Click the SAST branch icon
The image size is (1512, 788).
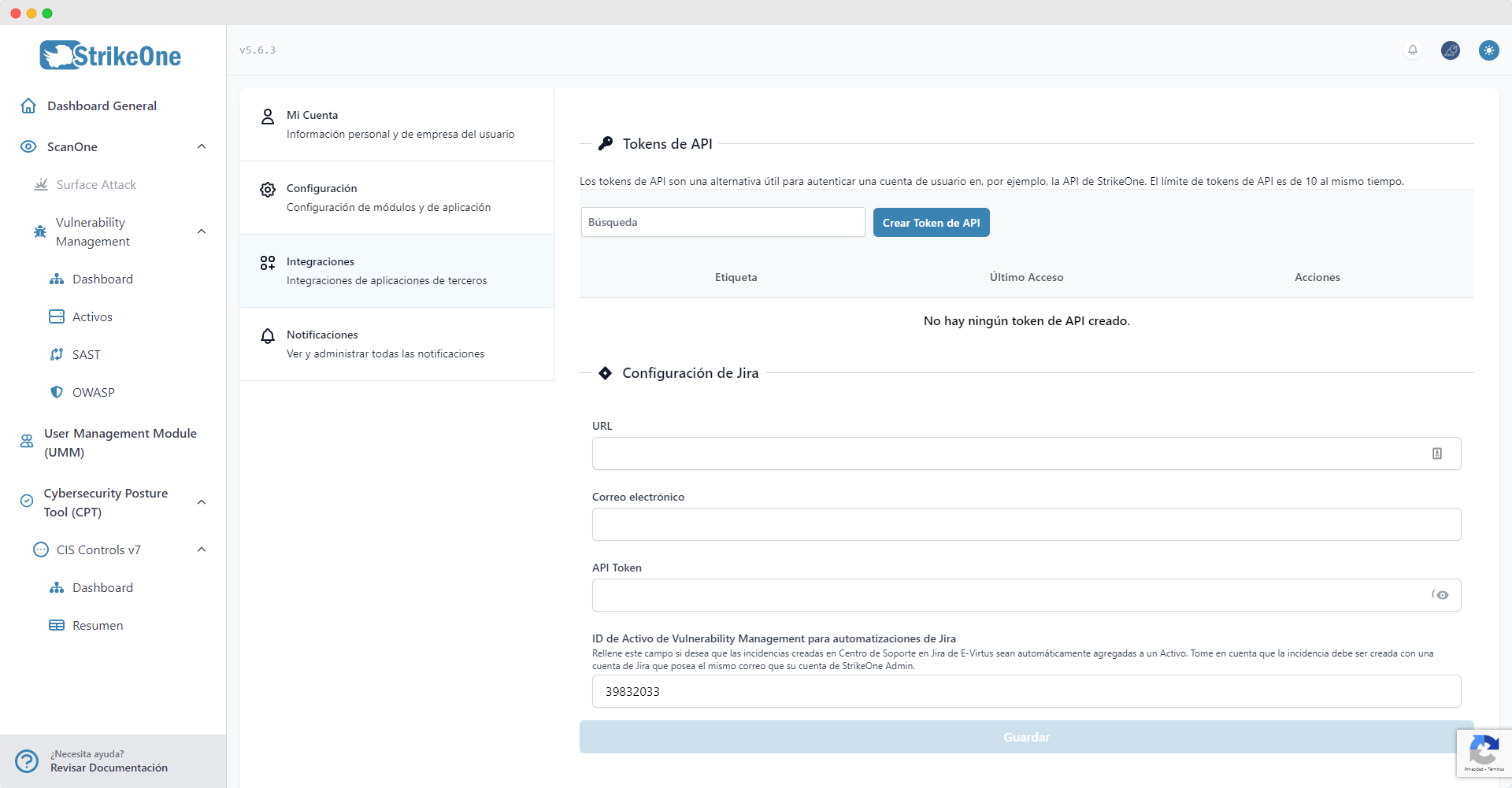tap(57, 354)
